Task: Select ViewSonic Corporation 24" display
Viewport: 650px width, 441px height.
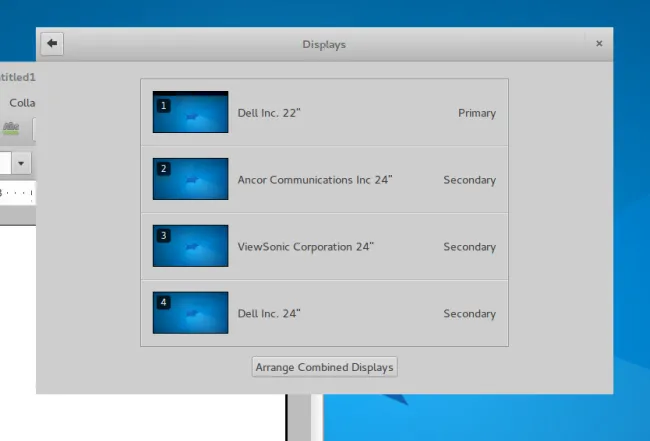Action: click(x=306, y=247)
